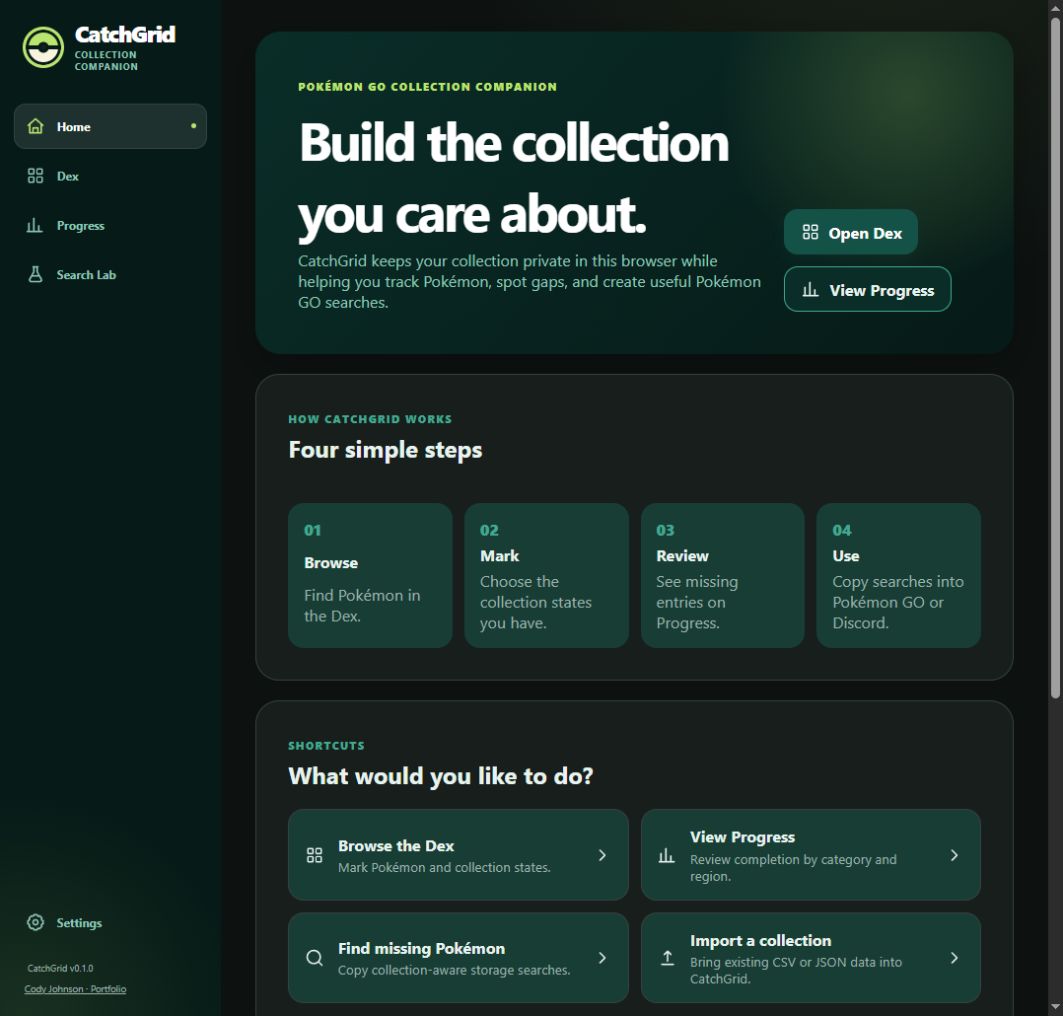Click 'Build the collection you care about.' headline
The image size is (1063, 1016).
(514, 180)
